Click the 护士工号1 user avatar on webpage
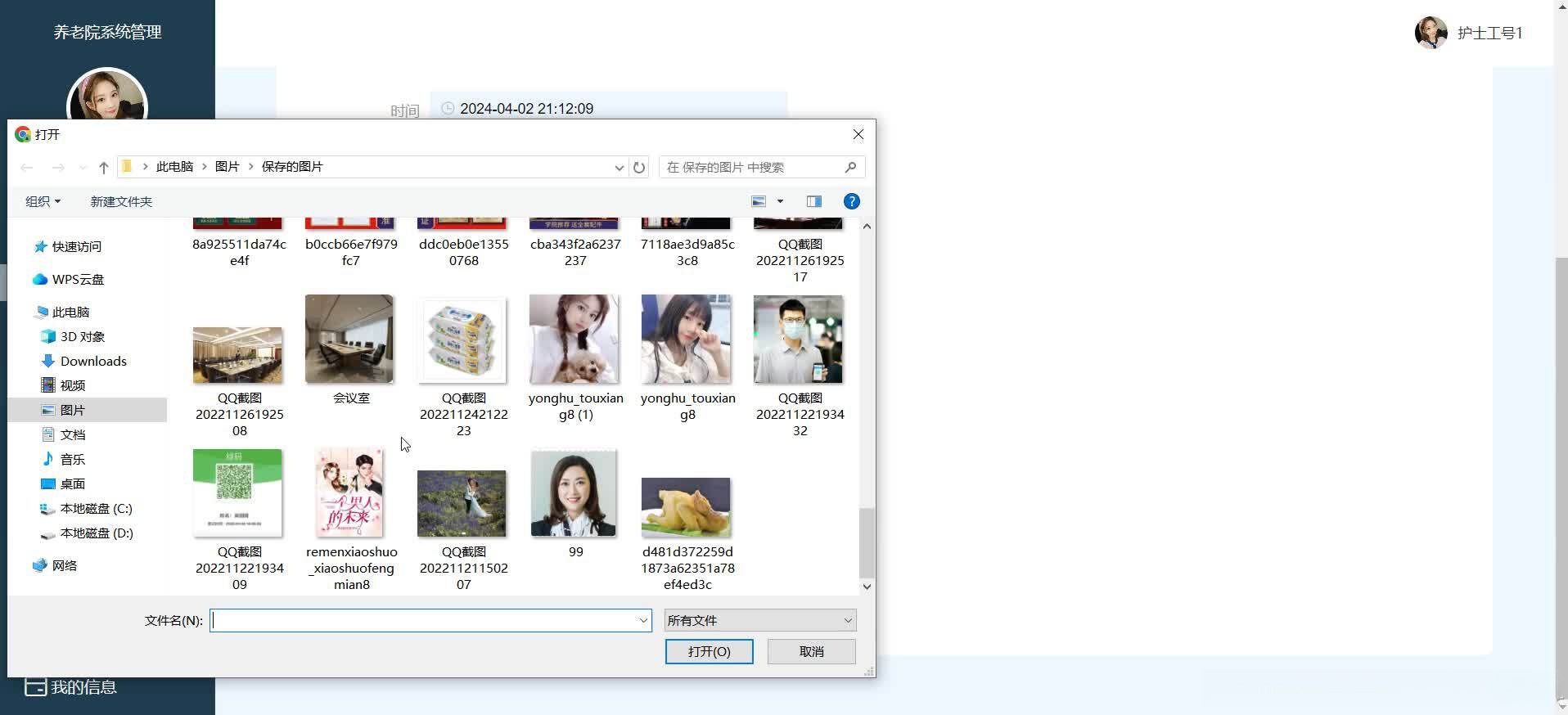1568x715 pixels. coord(1431,33)
